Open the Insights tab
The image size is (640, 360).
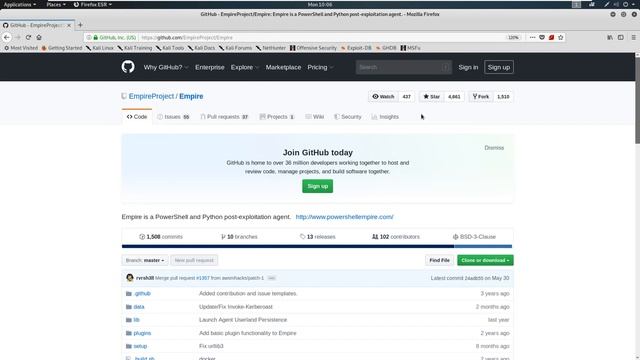(x=385, y=117)
